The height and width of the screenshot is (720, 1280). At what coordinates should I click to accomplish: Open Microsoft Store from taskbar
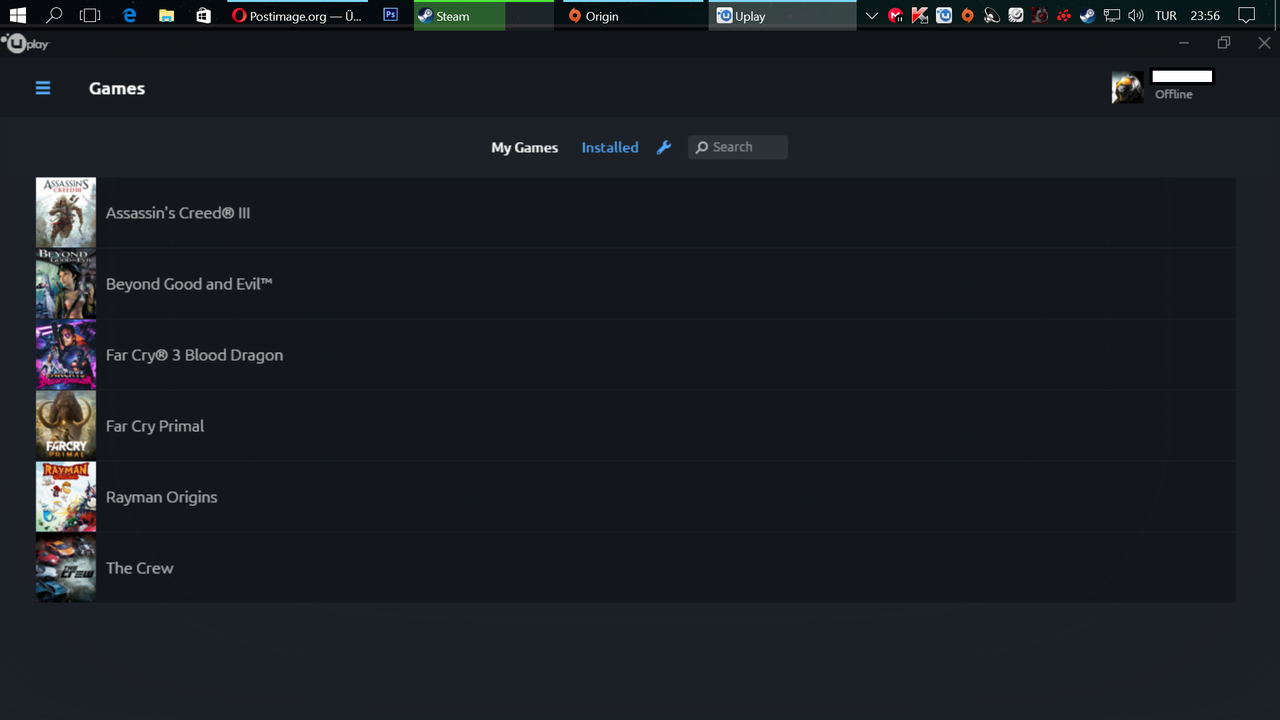(x=203, y=16)
